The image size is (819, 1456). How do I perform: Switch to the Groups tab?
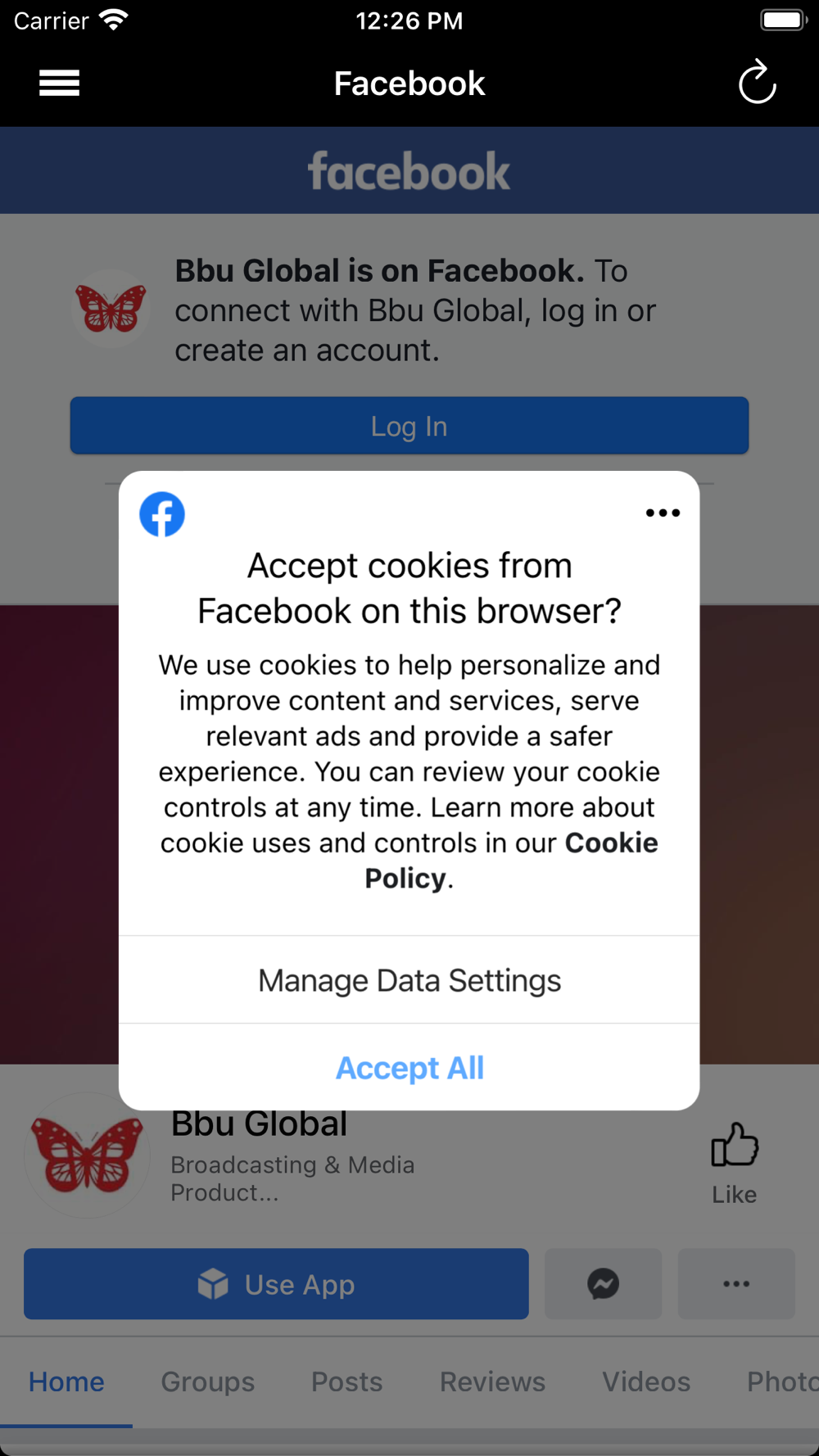tap(208, 1381)
